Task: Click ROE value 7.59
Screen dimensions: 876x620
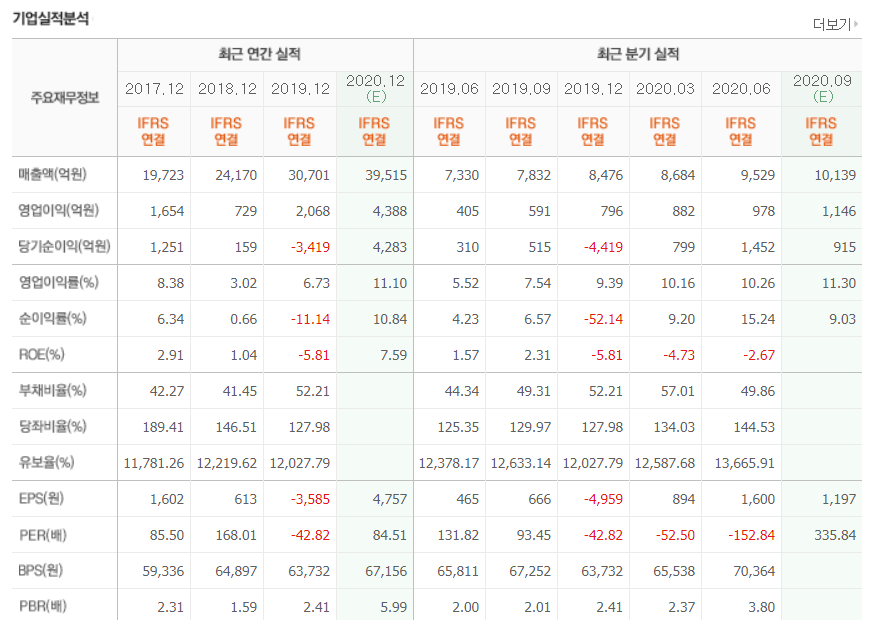Action: 393,355
